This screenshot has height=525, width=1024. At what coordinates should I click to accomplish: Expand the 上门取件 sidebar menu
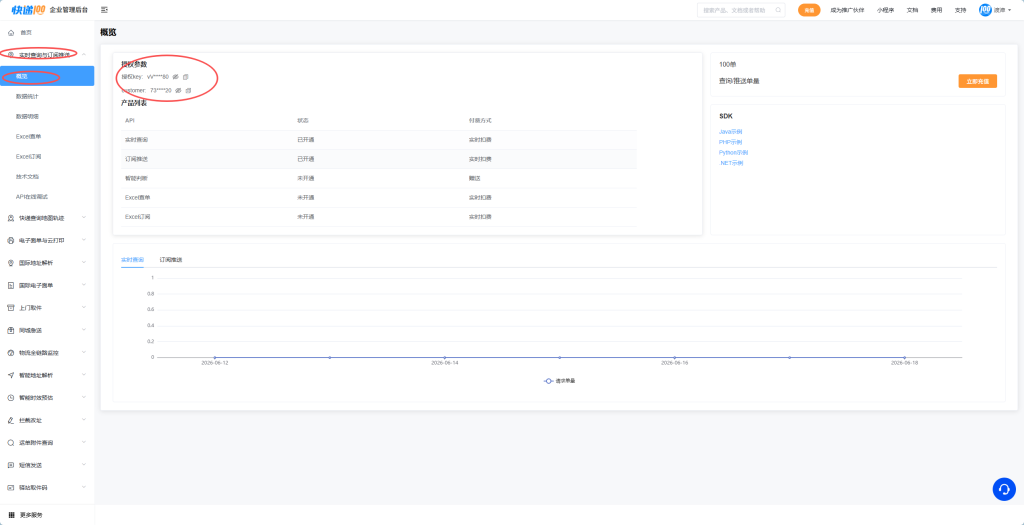pyautogui.click(x=47, y=308)
